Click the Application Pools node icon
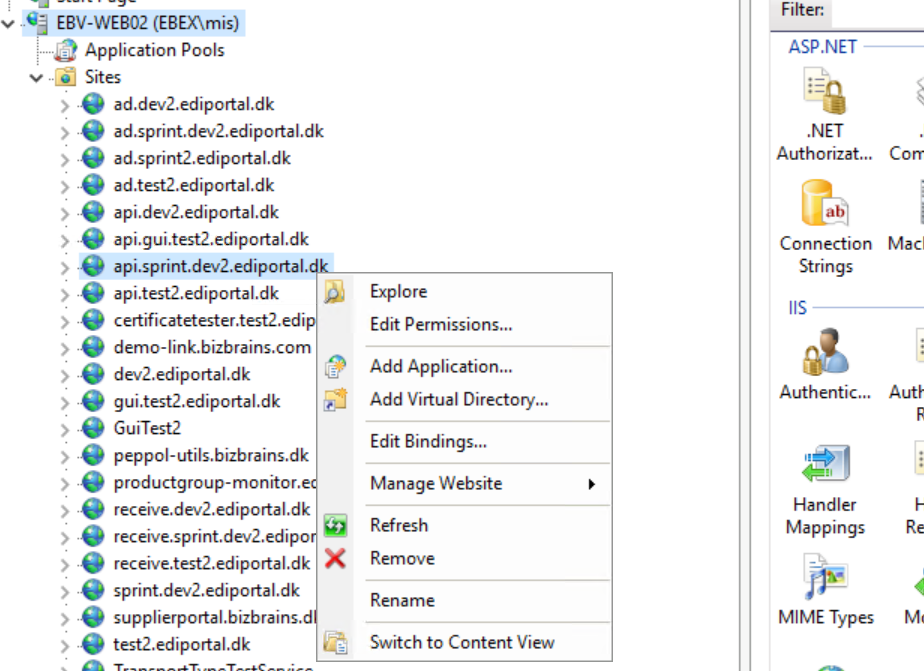 [x=66, y=50]
